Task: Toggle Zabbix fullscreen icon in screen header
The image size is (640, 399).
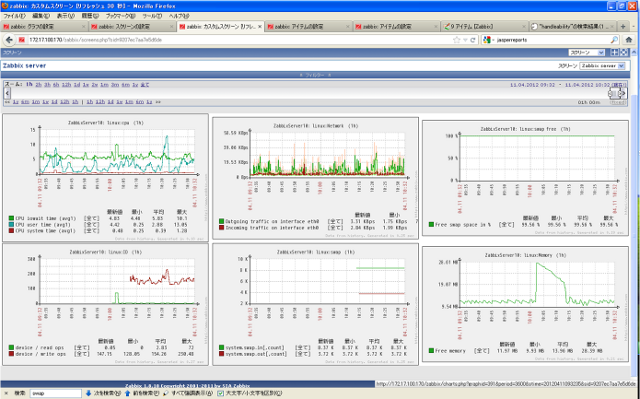Action: [624, 52]
